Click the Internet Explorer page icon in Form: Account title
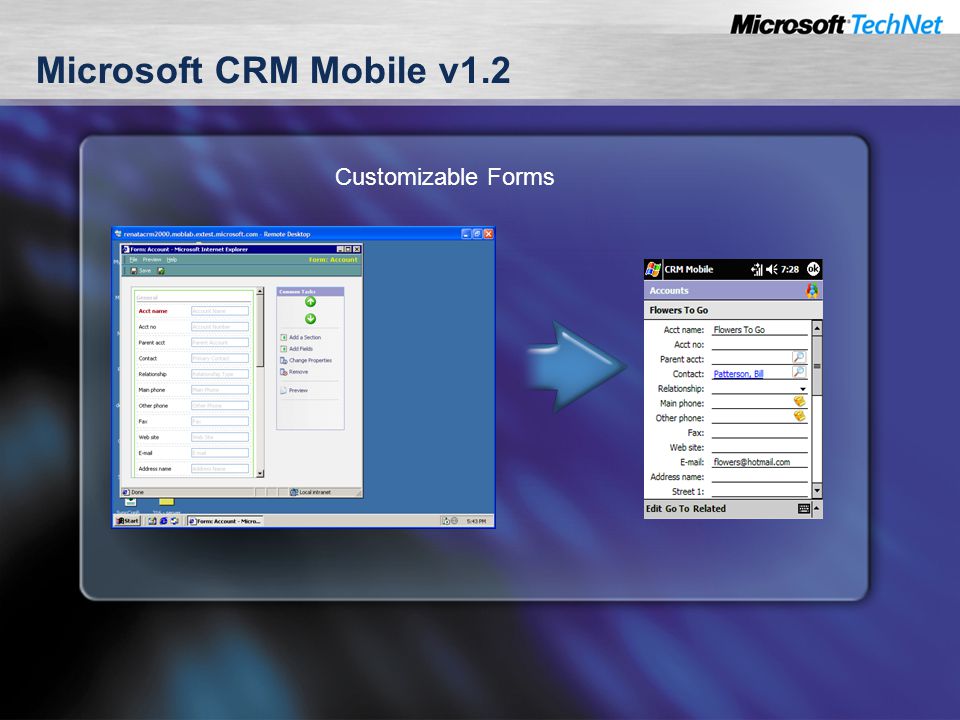 coord(126,249)
